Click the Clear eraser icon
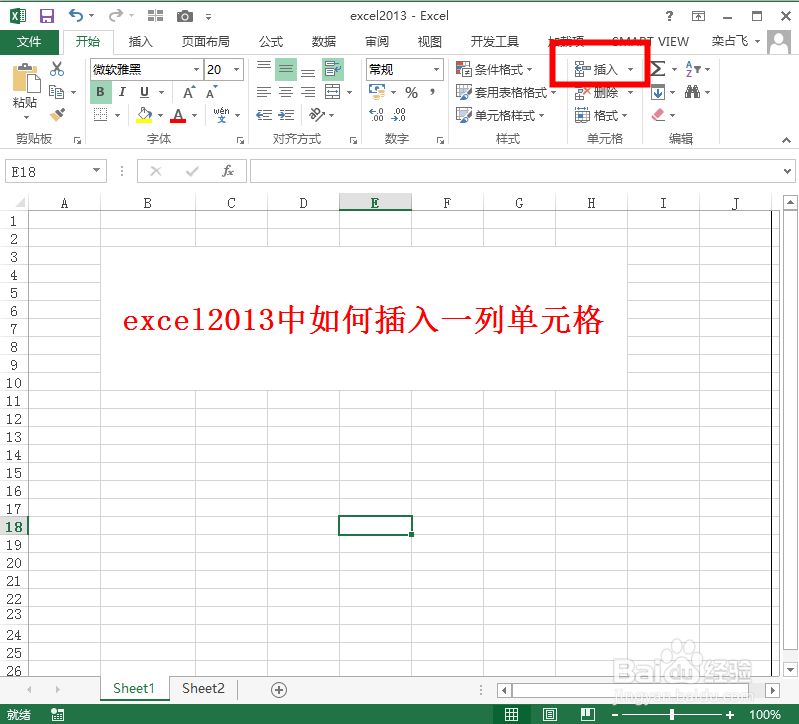 click(658, 115)
